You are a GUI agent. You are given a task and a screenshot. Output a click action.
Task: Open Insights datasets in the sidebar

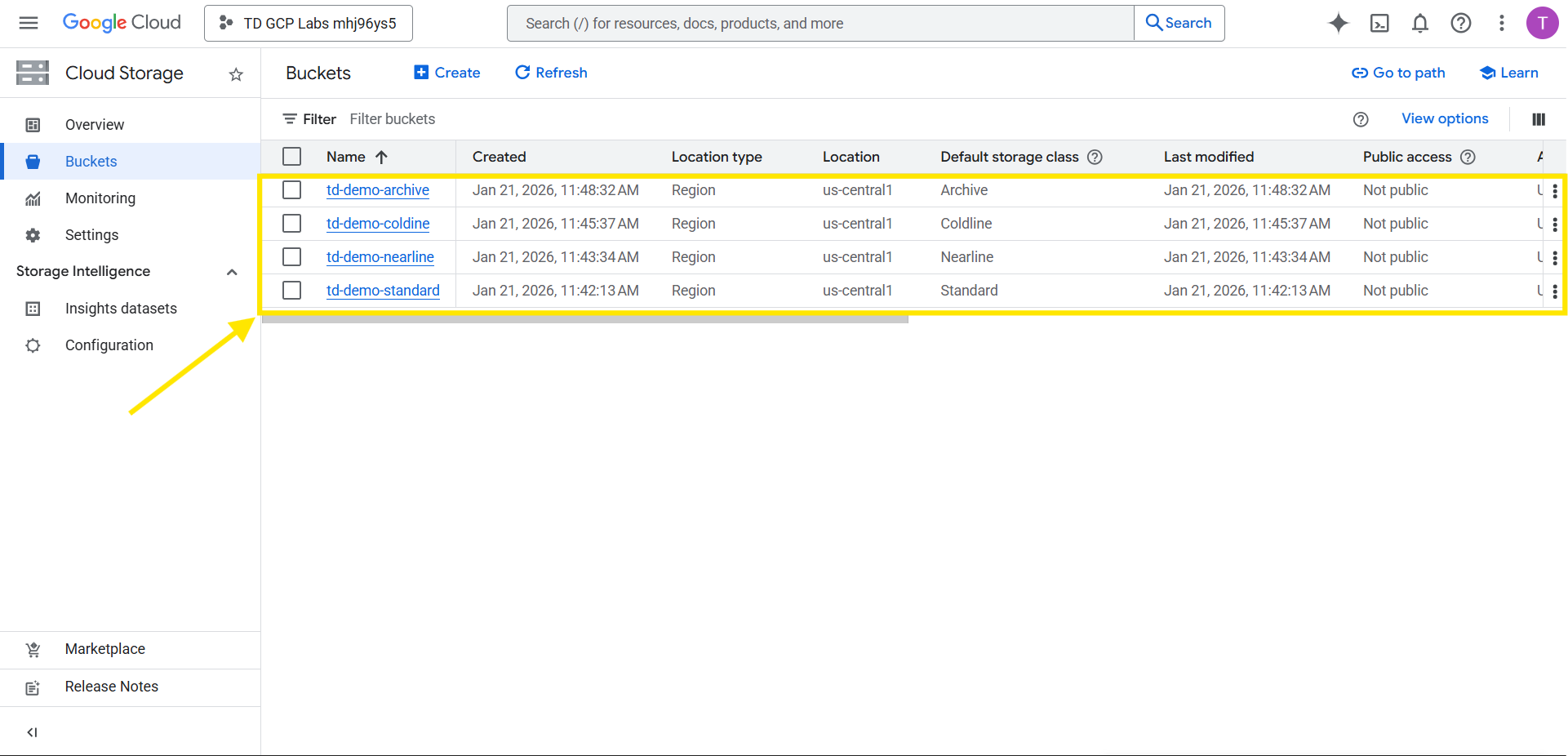click(x=121, y=309)
